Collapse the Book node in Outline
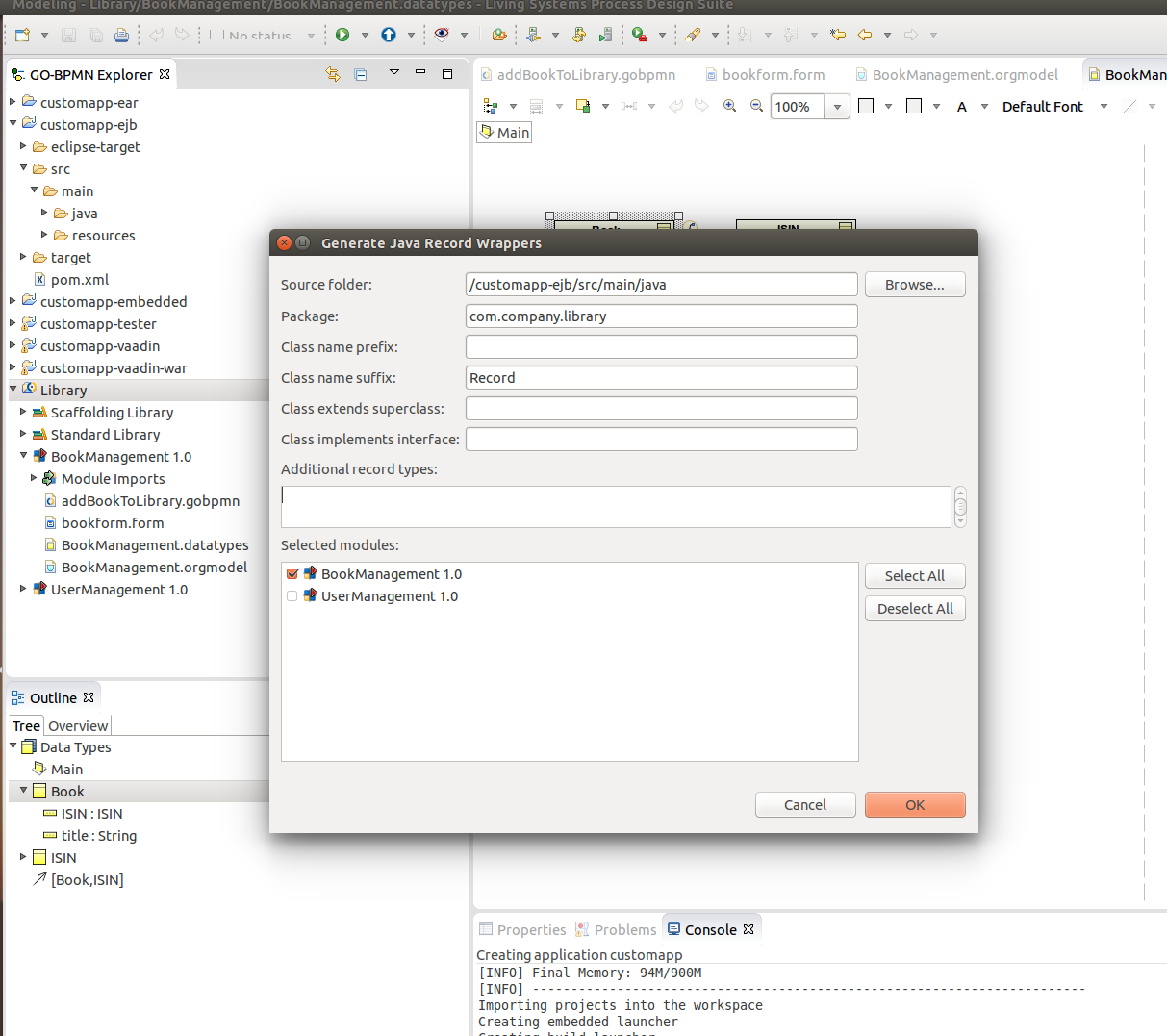1167x1036 pixels. pyautogui.click(x=23, y=791)
